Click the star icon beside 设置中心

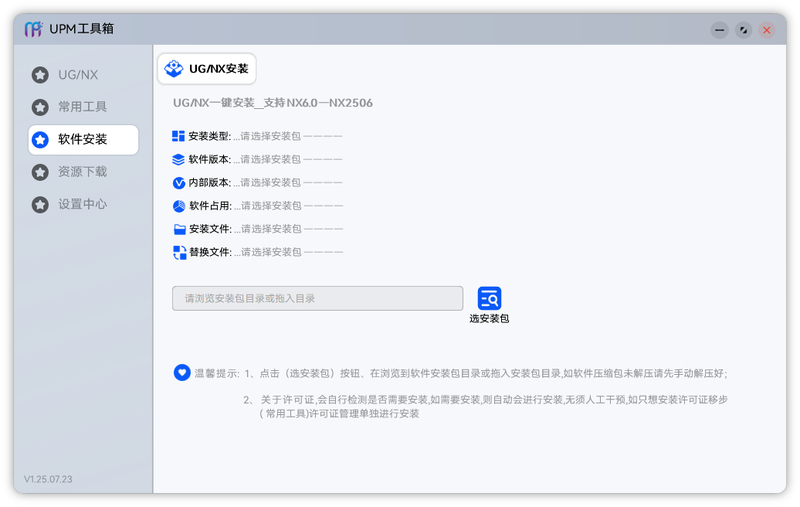point(40,204)
